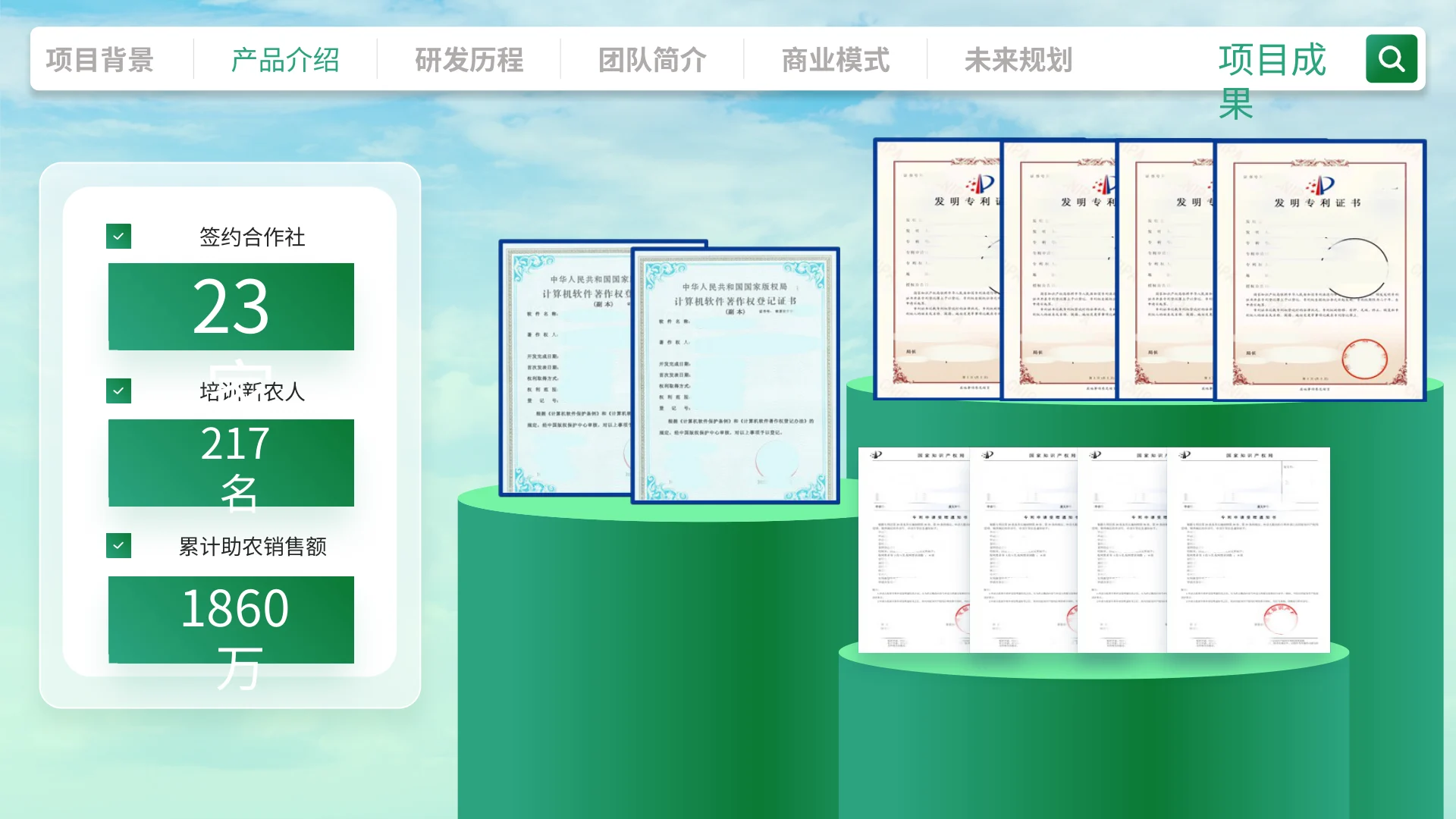
Task: Open the frontmost 发明专利证书 with red seal
Action: pyautogui.click(x=1320, y=270)
